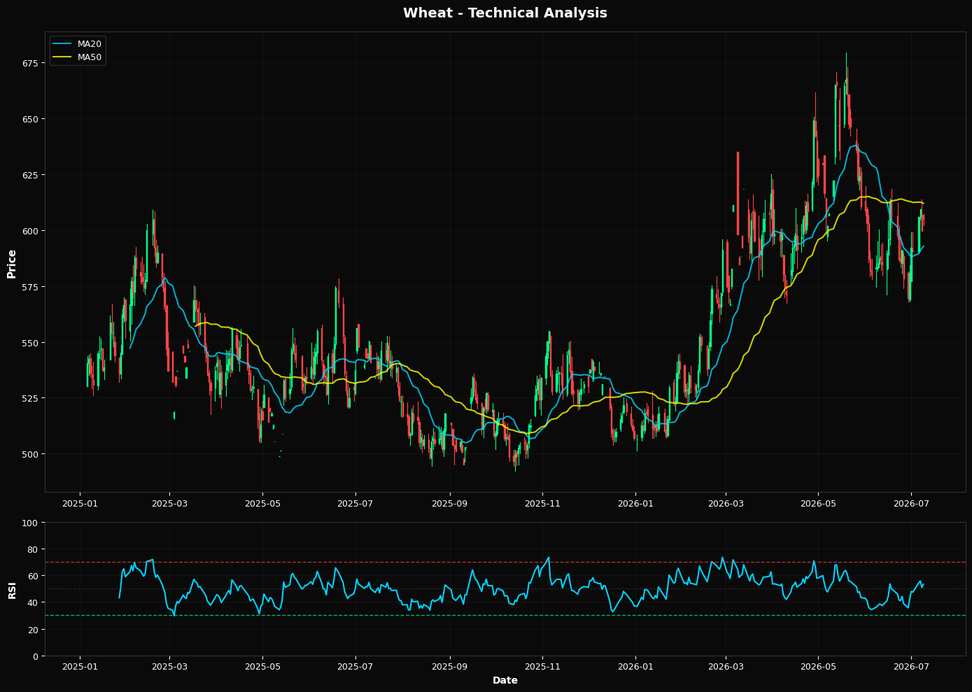Click the RSI axis tick labeled 0
972x692 pixels.
point(35,656)
